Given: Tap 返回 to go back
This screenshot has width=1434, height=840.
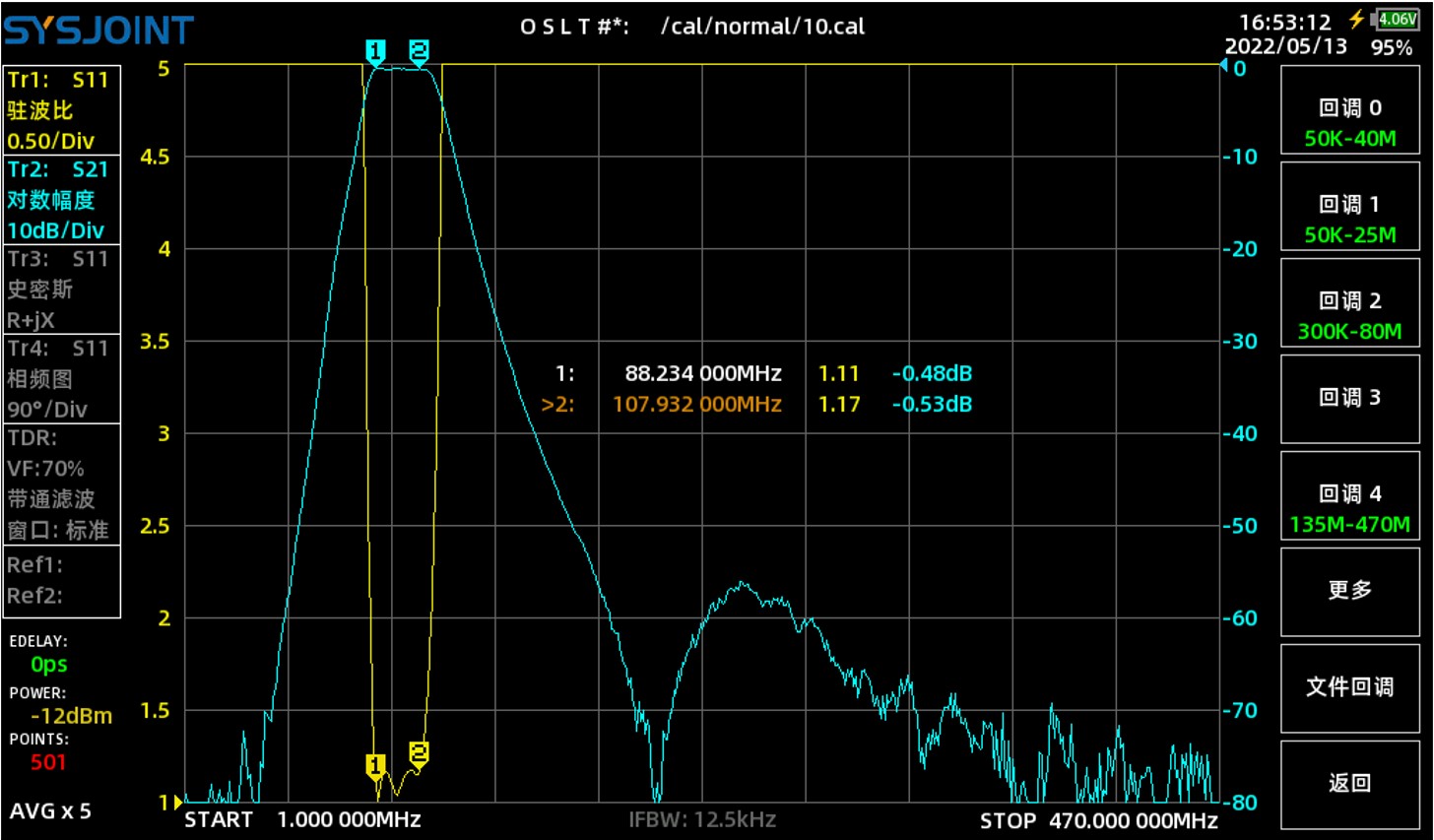Looking at the screenshot, I should [1349, 783].
